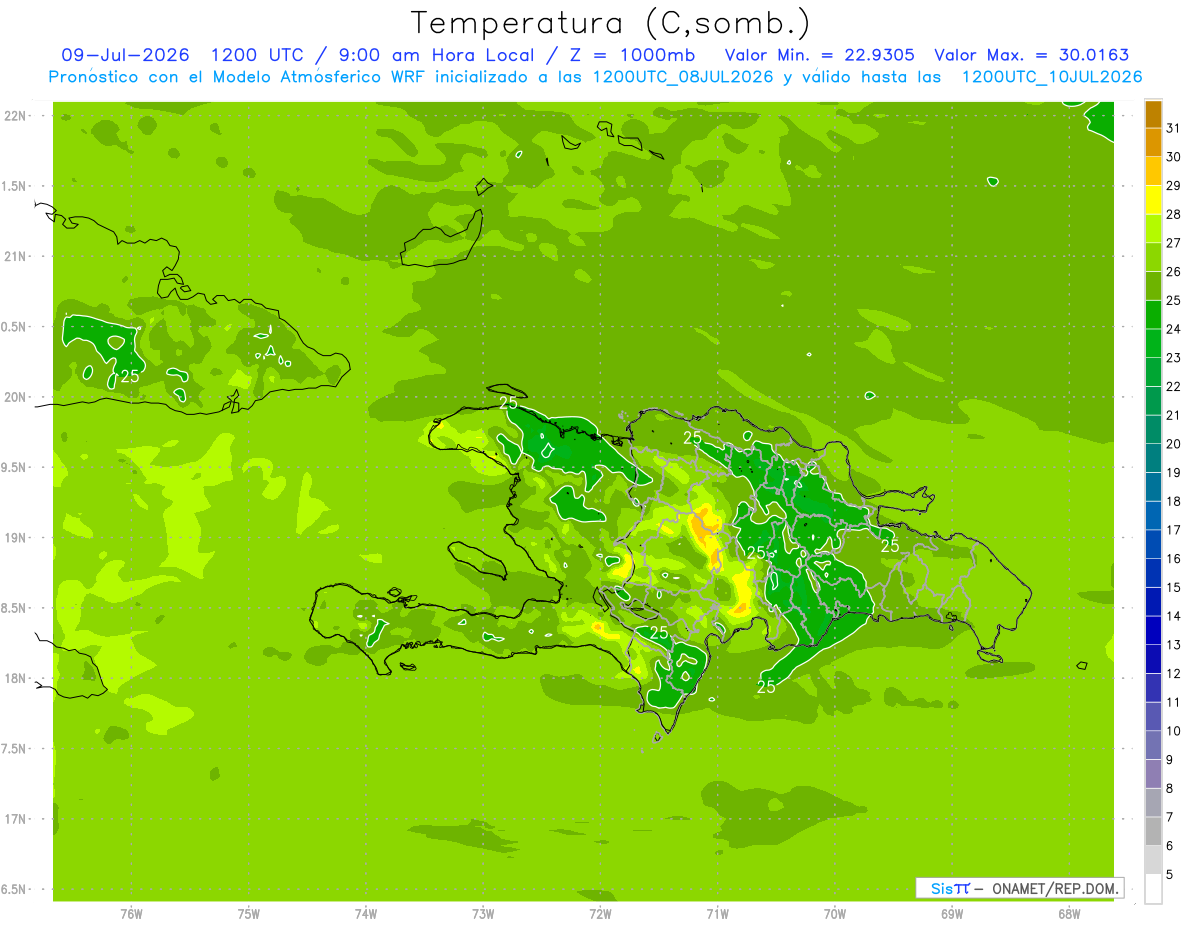The image size is (1200, 927).
Task: Click the "25" contour label over eastern Cuba
Action: click(130, 377)
